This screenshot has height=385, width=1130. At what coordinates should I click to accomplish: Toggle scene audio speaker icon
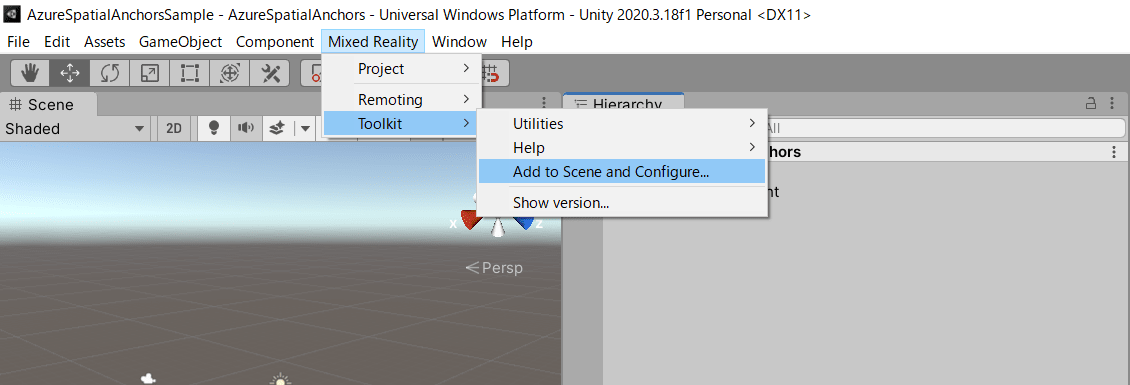click(246, 128)
